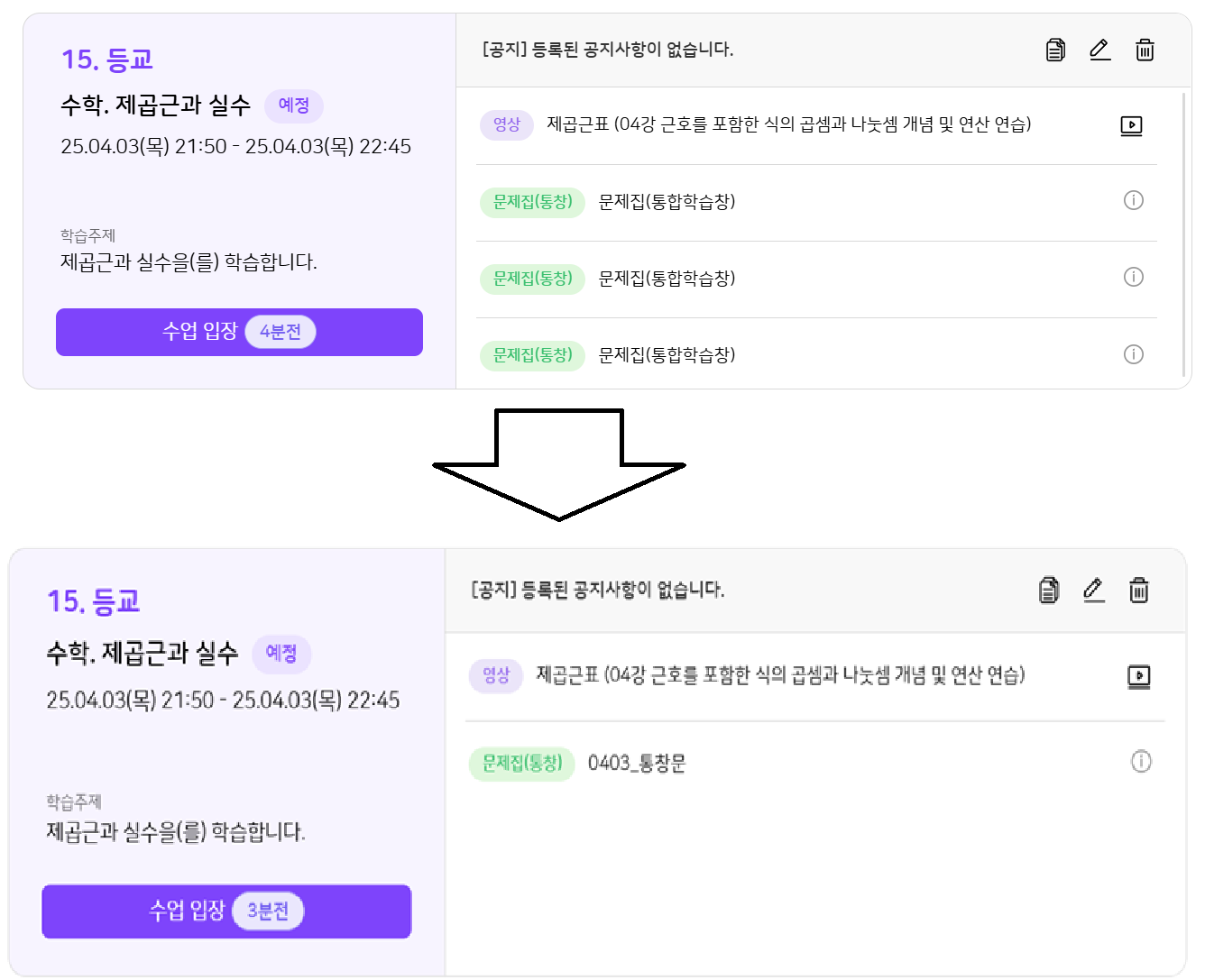The width and height of the screenshot is (1205, 980).
Task: Open info icon for 0403_통창문
Action: click(1141, 762)
